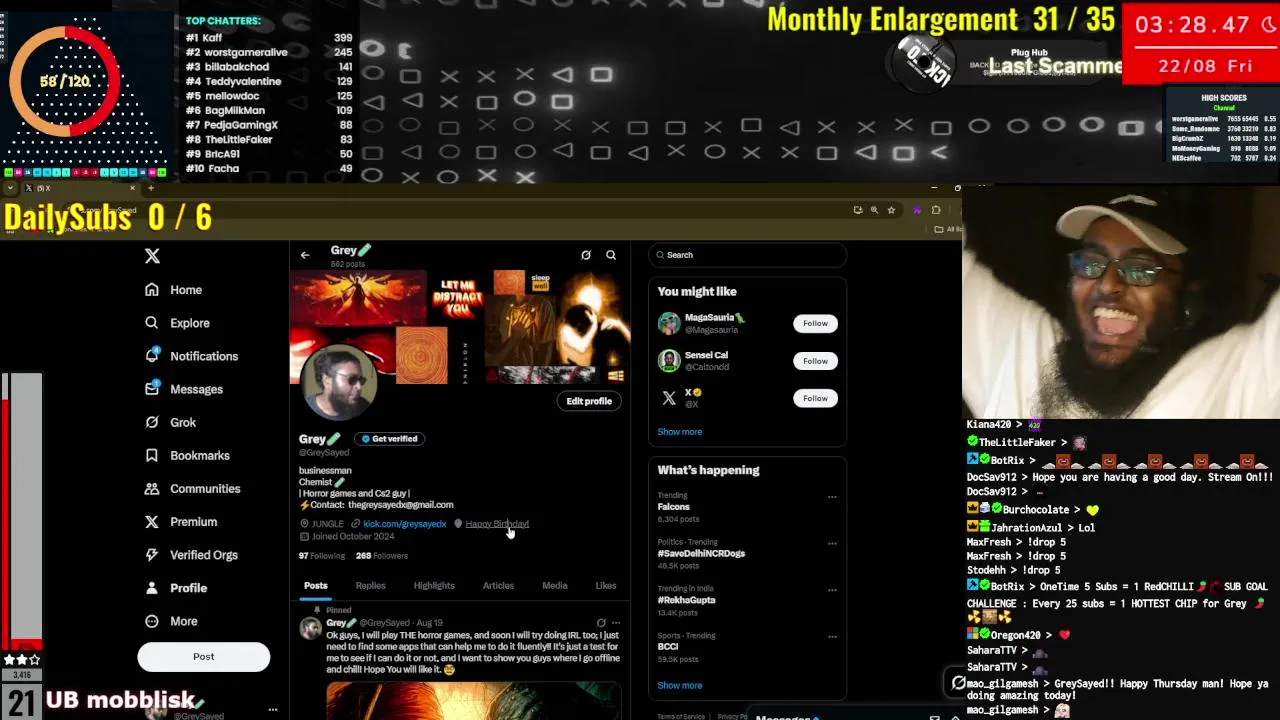This screenshot has height=720, width=1280.
Task: Open the 97 Following list
Action: click(321, 556)
